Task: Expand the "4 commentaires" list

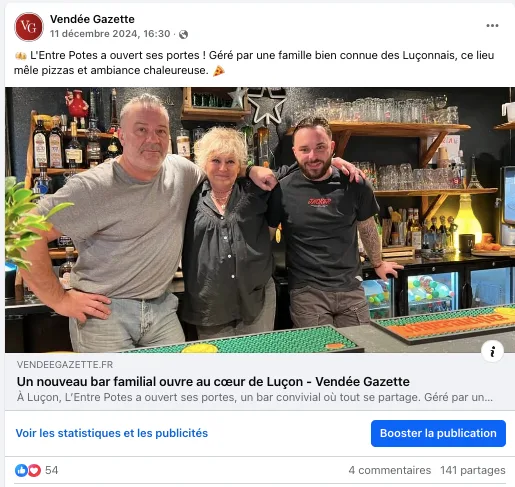Action: pos(390,470)
